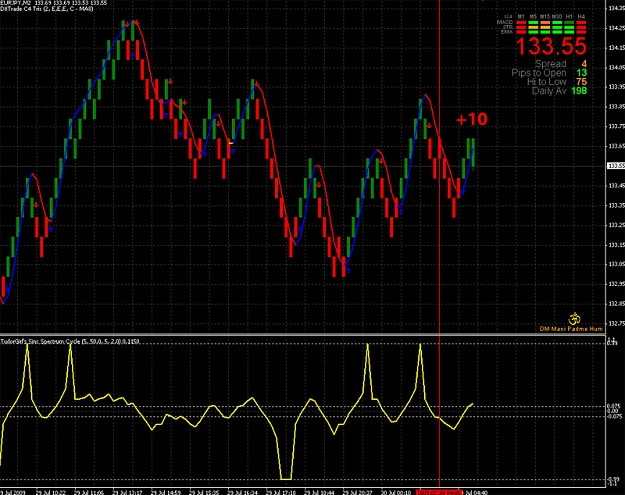
Task: Select the green 13 Pips to Open value
Action: (x=582, y=73)
